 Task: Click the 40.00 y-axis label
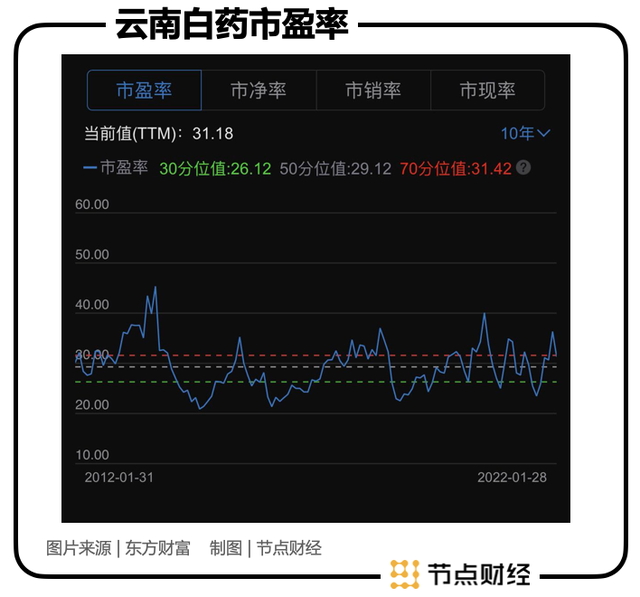(x=92, y=305)
